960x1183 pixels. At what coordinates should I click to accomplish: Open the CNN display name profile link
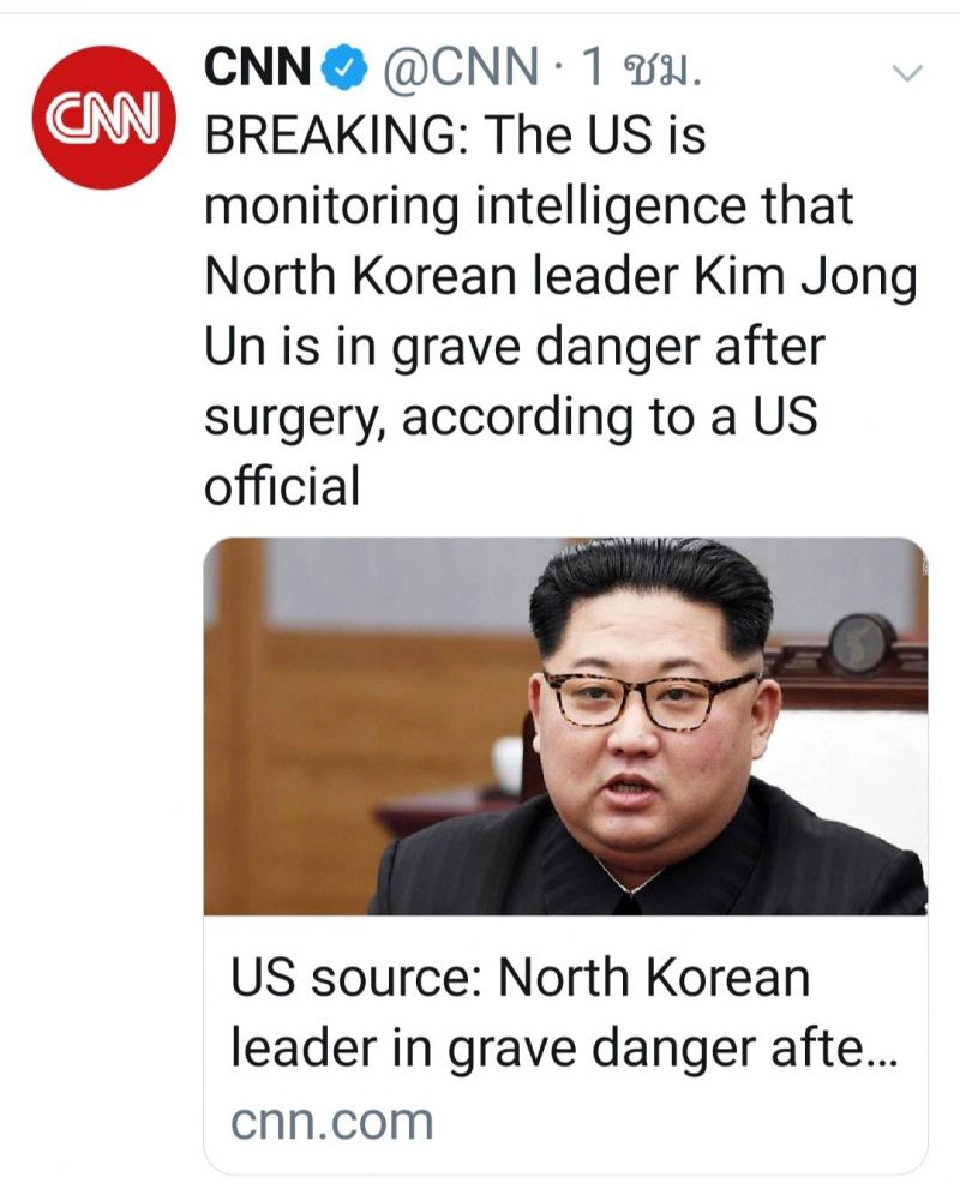pos(259,69)
